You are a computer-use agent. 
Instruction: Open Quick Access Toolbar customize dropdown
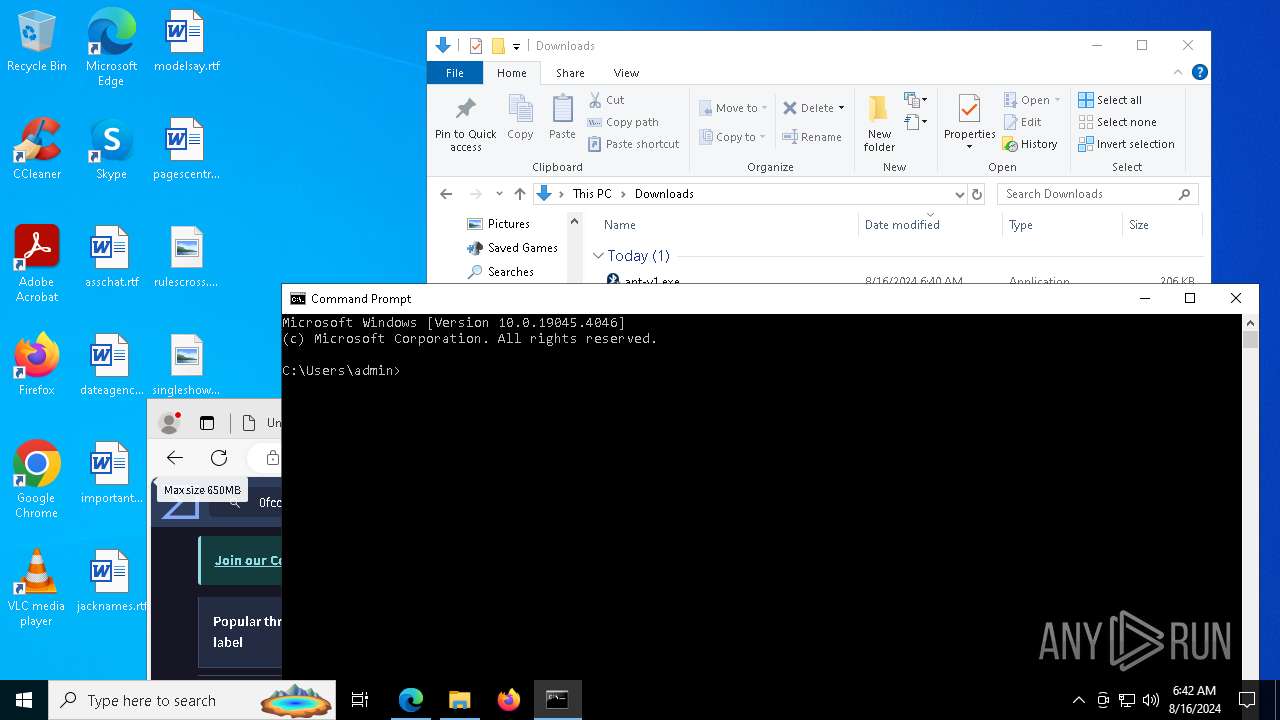(516, 46)
